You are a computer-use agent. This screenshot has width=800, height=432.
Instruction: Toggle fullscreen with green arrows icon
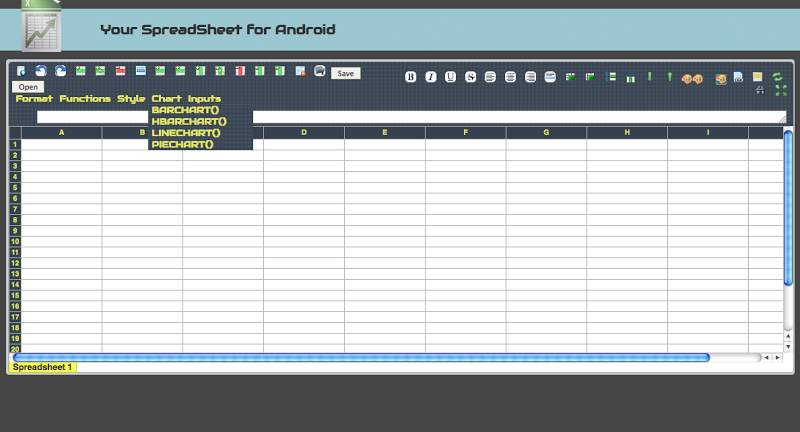(781, 90)
